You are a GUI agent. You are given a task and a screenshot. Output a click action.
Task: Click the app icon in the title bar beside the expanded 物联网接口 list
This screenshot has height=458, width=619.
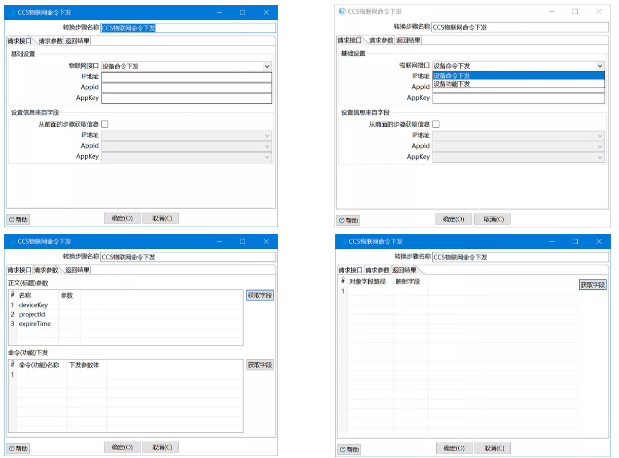click(x=343, y=11)
